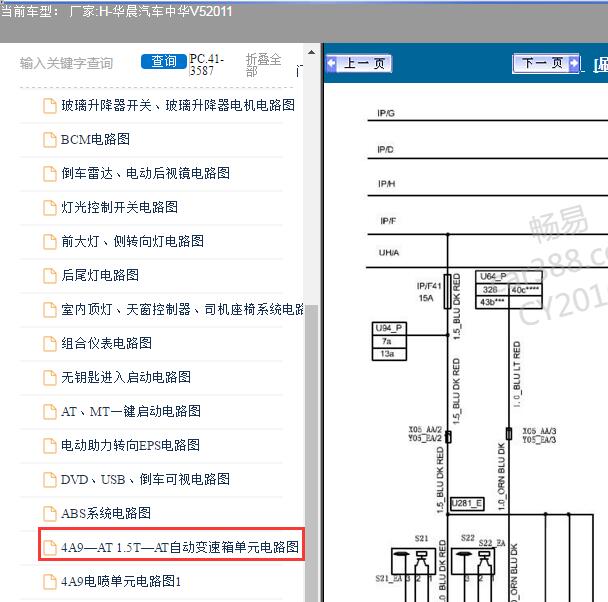
Task: Click the list scrollbar up arrow
Action: click(x=311, y=52)
